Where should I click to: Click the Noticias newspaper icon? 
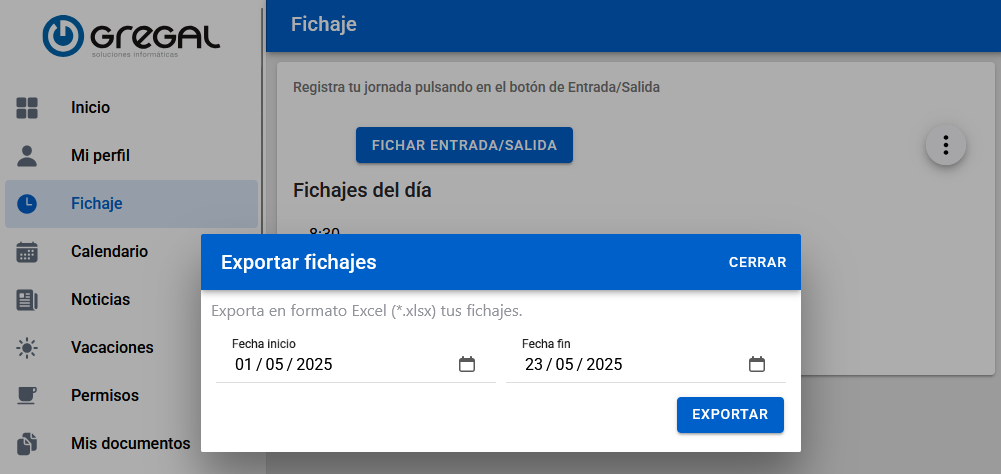tap(27, 300)
